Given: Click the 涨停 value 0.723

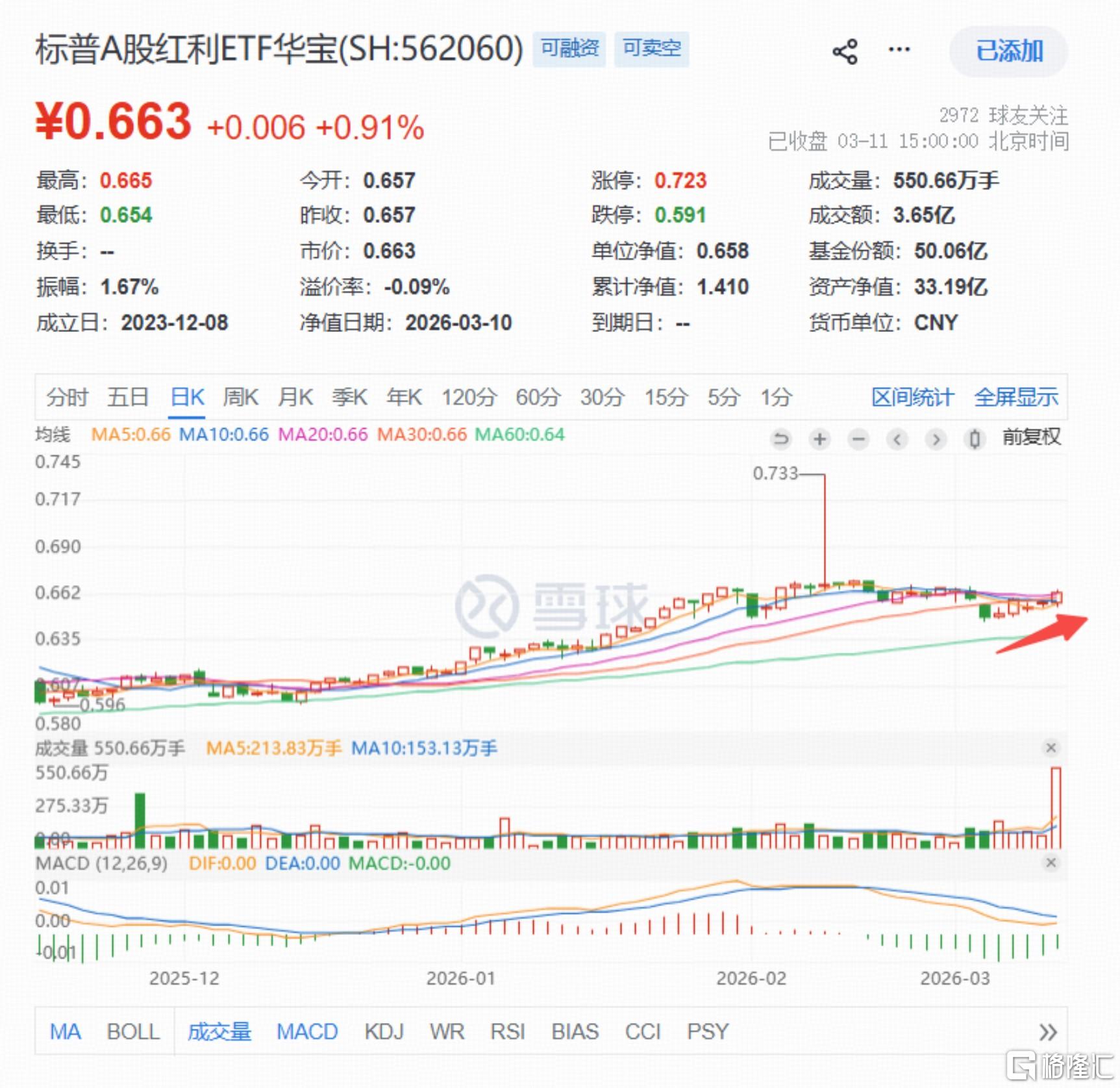Looking at the screenshot, I should click(x=680, y=181).
